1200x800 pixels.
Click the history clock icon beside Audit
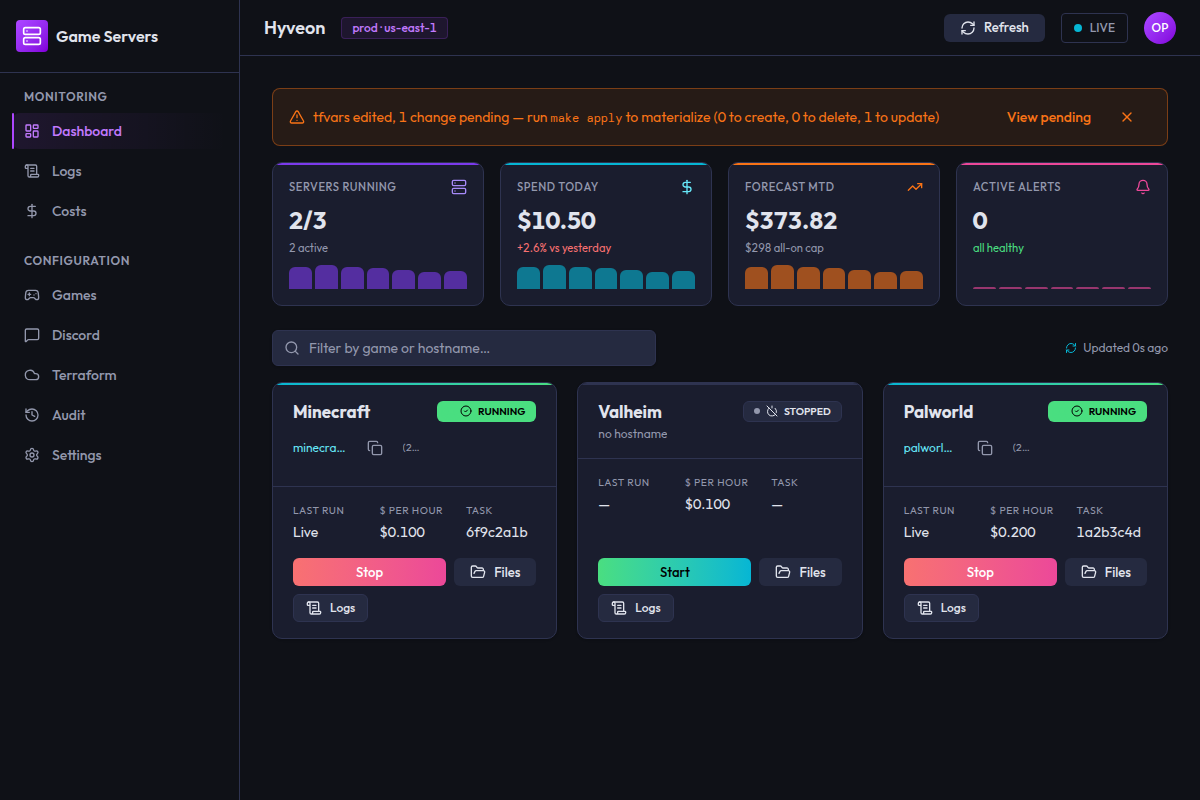coord(32,415)
